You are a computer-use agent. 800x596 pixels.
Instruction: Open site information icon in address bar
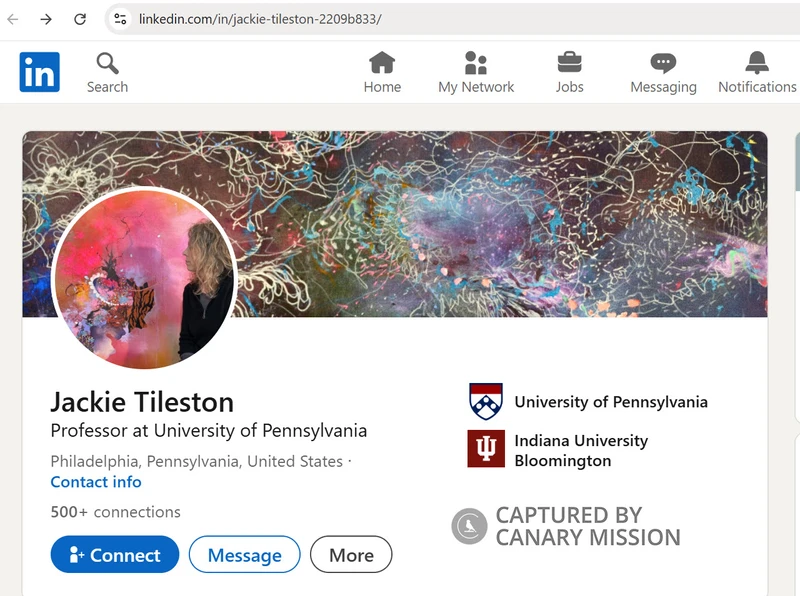tap(120, 19)
